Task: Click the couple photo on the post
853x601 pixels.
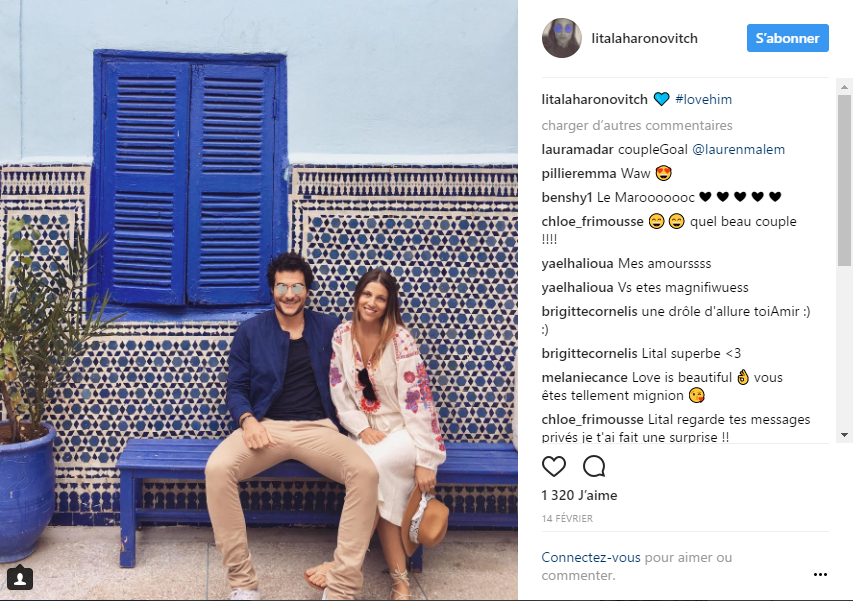Action: point(259,300)
